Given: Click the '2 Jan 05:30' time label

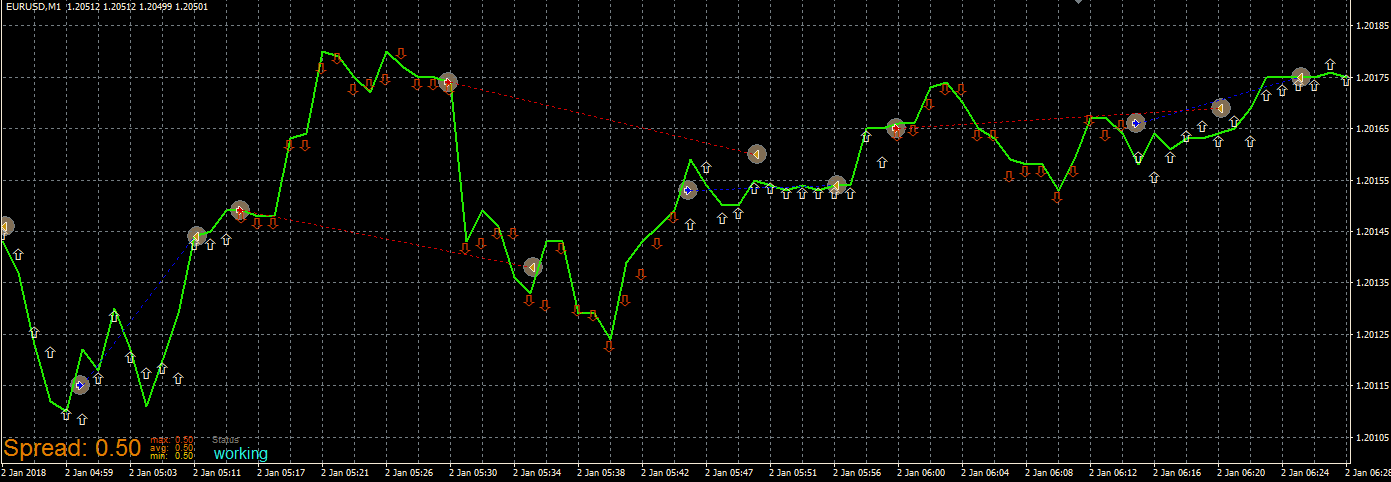Looking at the screenshot, I should pos(474,473).
